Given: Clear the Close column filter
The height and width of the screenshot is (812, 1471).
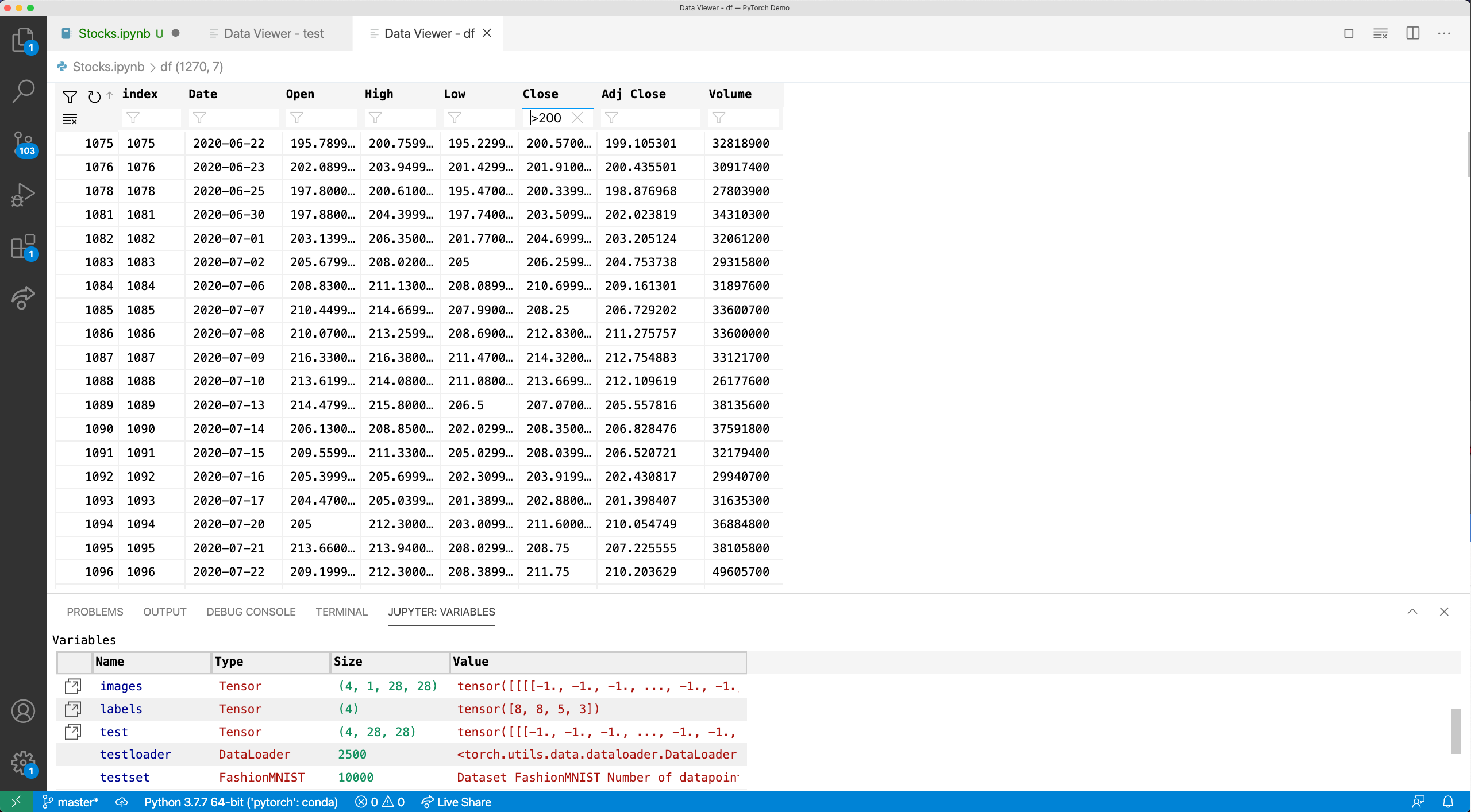Looking at the screenshot, I should 577,118.
